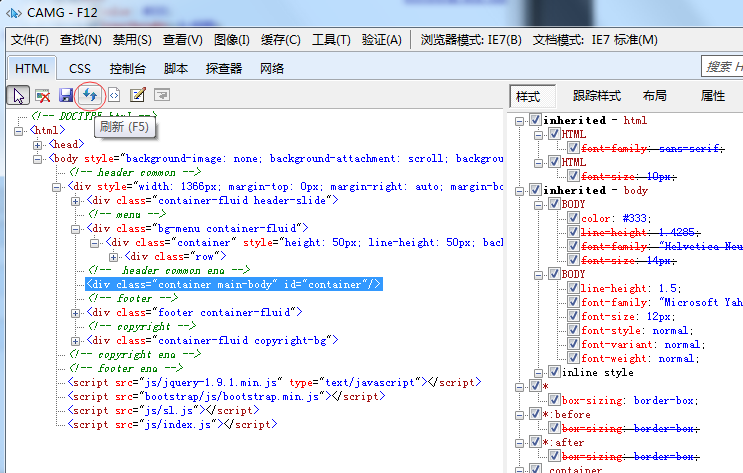Screen dimensions: 743x473
Task: Select the js/sl.js script row
Action: pos(163,410)
